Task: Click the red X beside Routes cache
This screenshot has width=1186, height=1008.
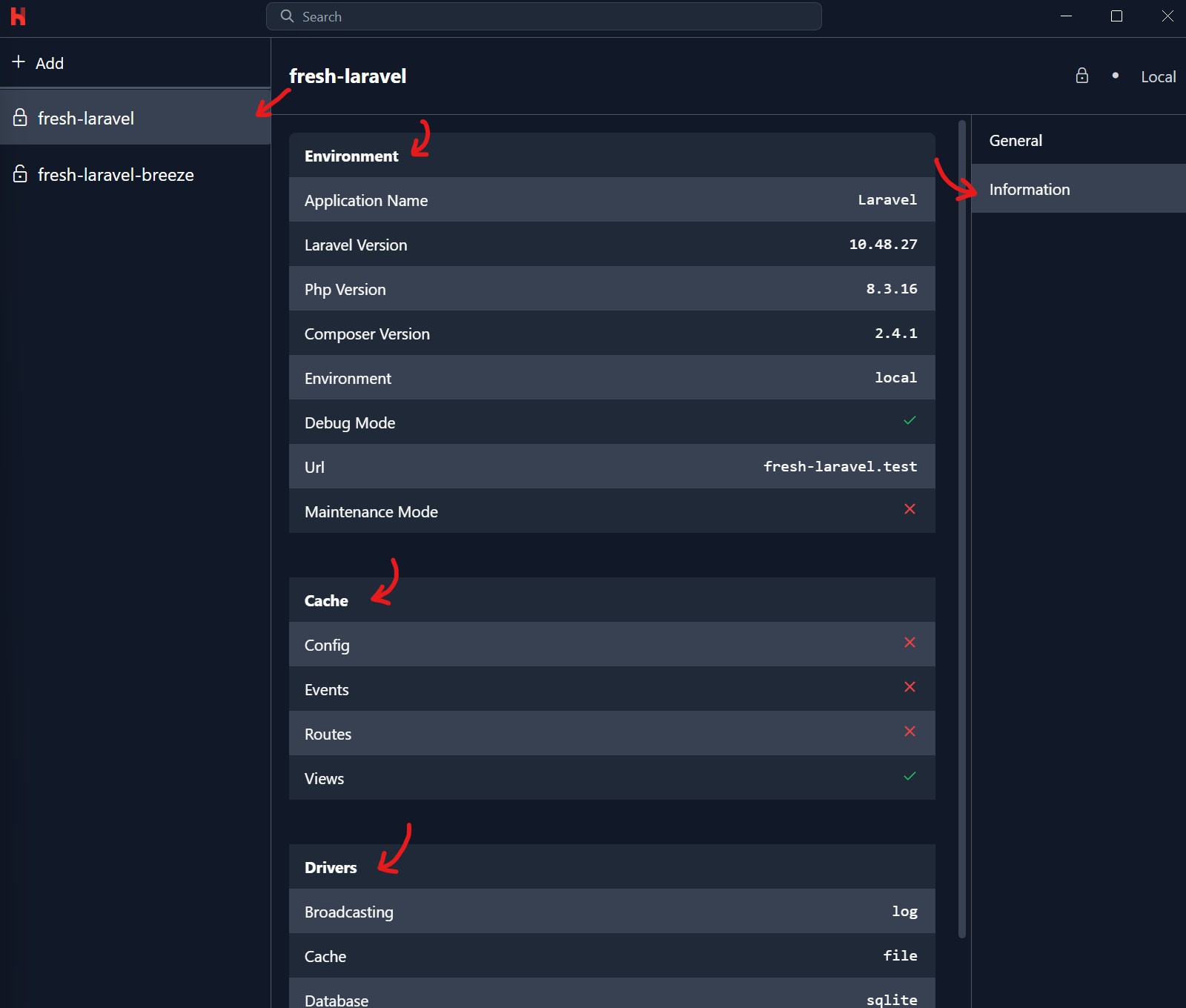Action: click(910, 732)
